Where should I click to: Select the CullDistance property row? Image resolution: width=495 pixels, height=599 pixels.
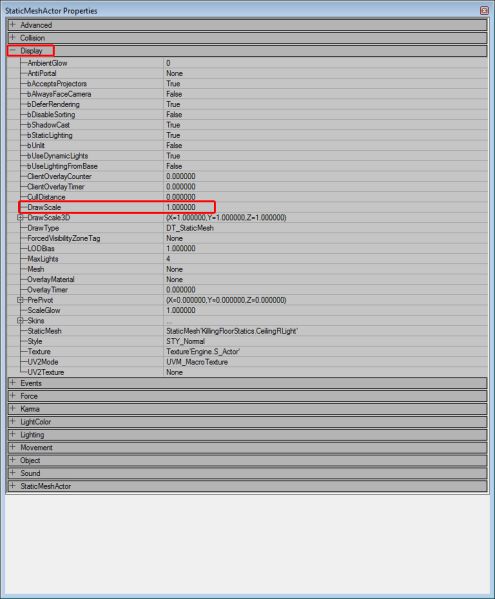point(248,197)
